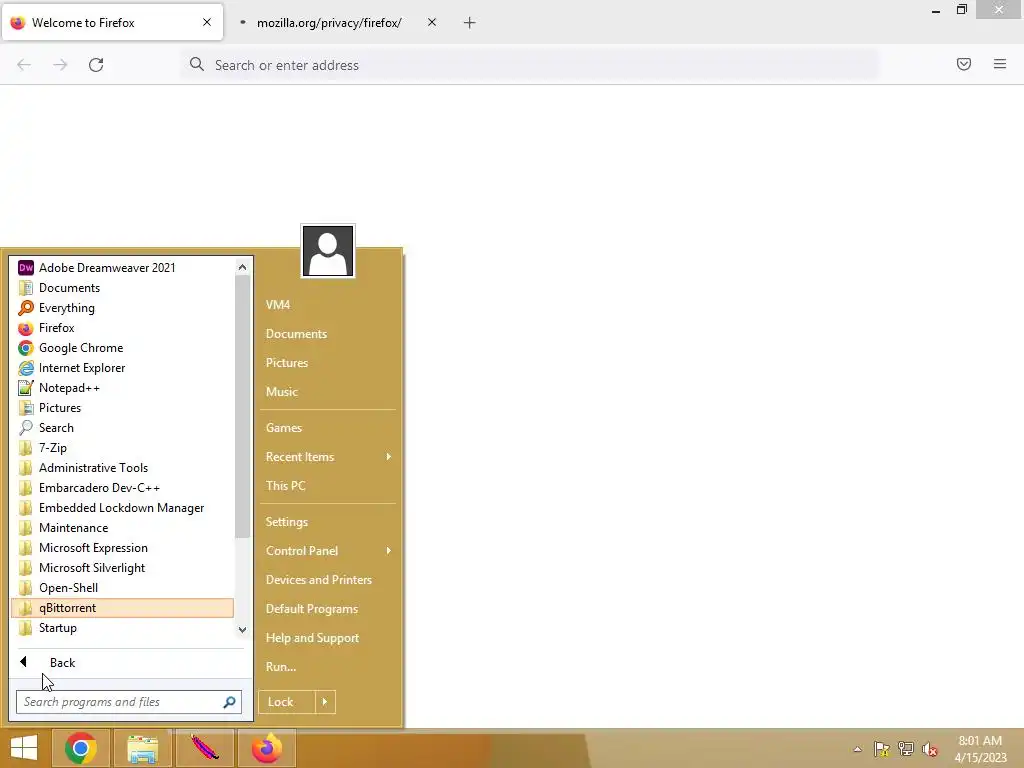Open Settings from start menu
Image resolution: width=1024 pixels, height=768 pixels.
[328, 522]
